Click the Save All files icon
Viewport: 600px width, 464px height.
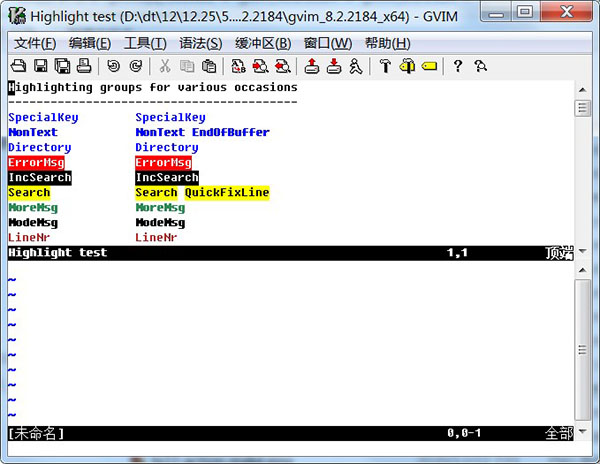(x=62, y=66)
